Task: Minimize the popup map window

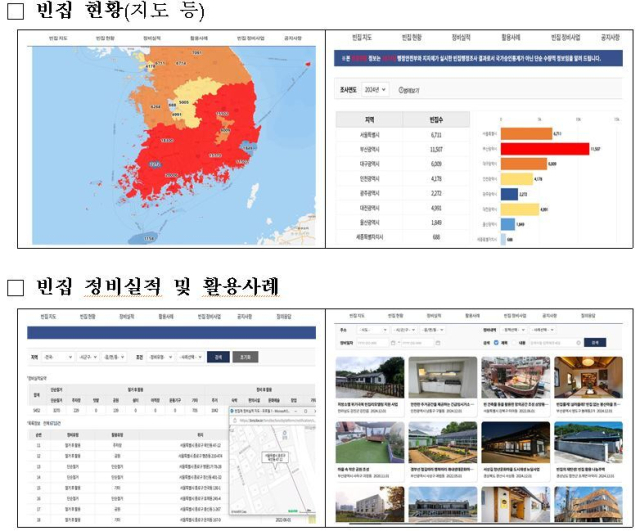Action: point(296,411)
